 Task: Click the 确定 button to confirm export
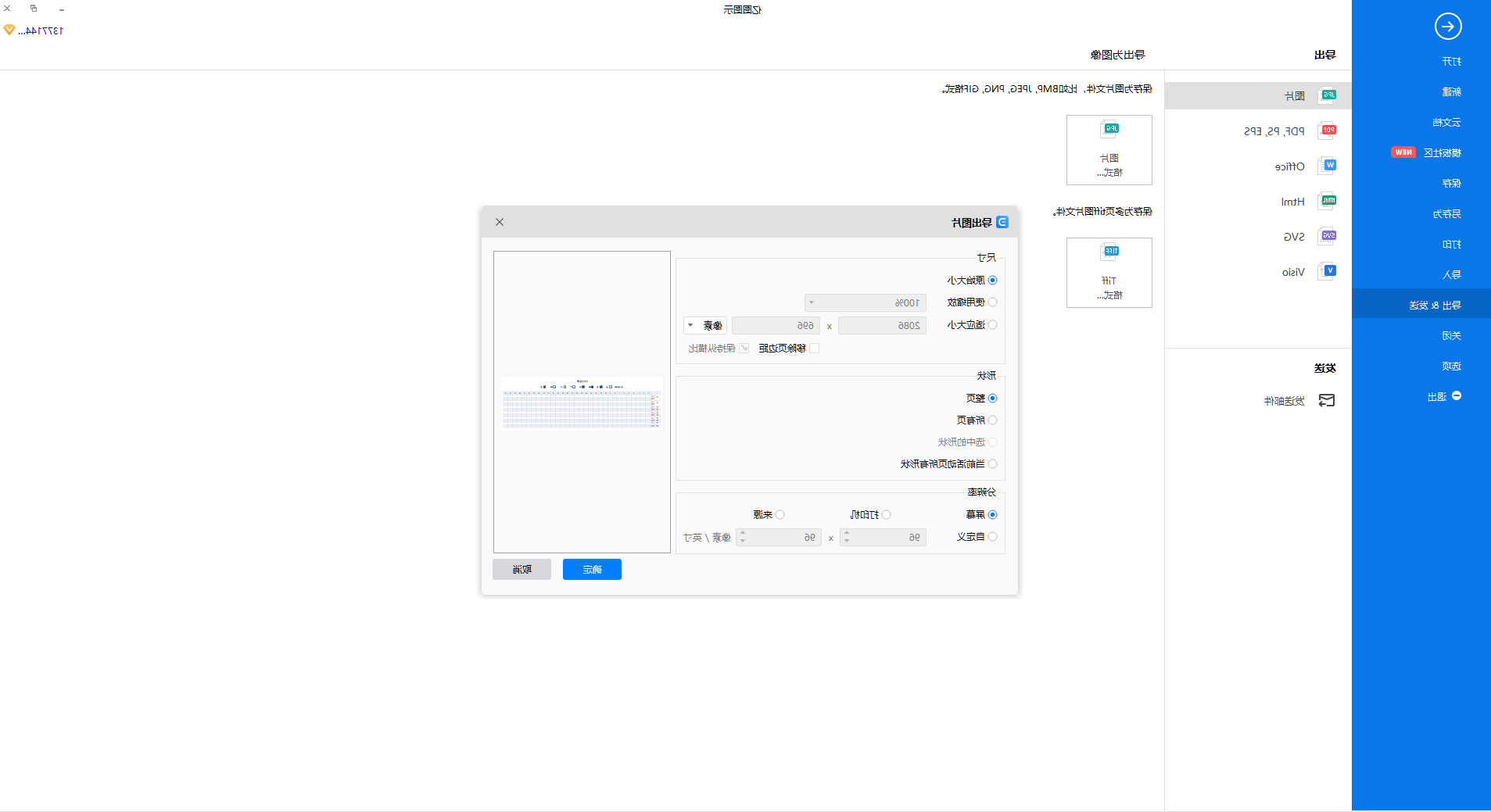592,569
